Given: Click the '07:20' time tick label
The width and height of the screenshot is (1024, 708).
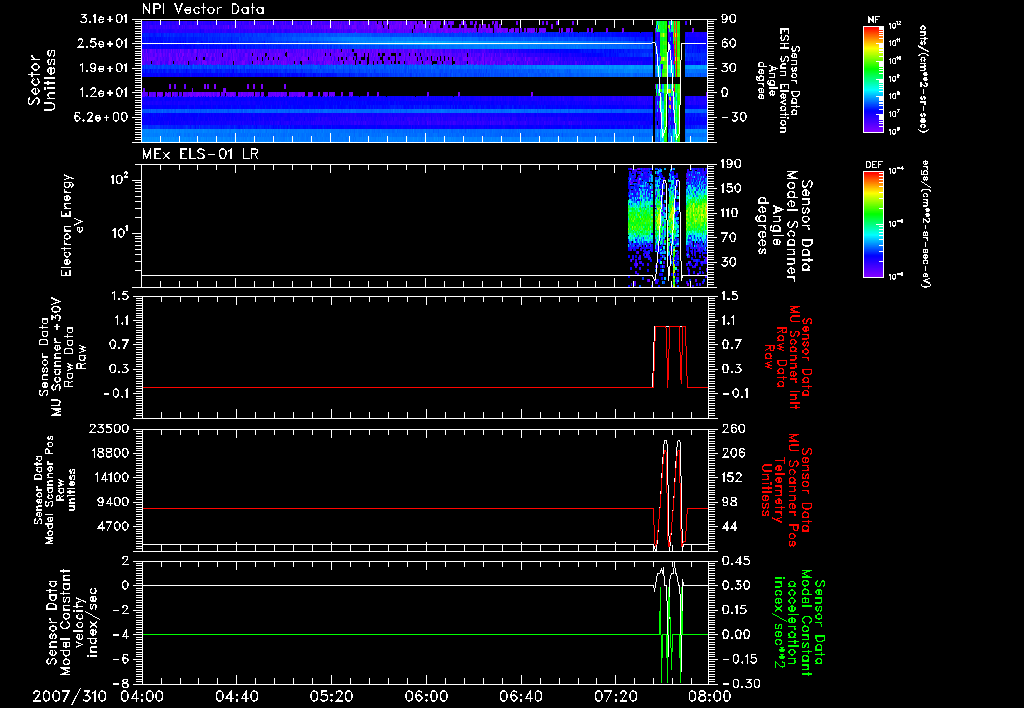Looking at the screenshot, I should (616, 696).
